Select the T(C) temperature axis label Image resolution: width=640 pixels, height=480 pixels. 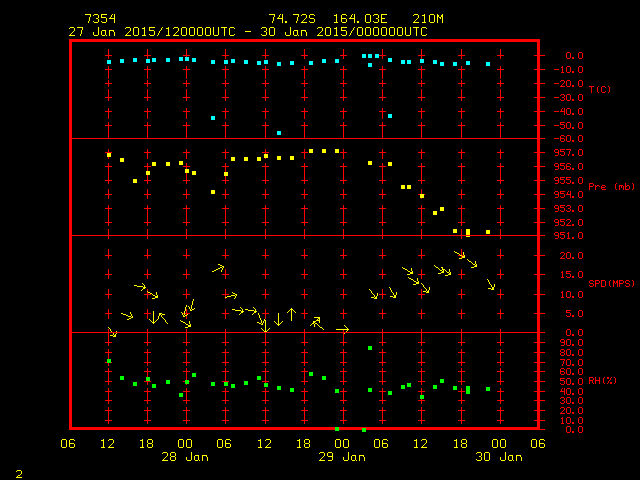click(x=599, y=90)
